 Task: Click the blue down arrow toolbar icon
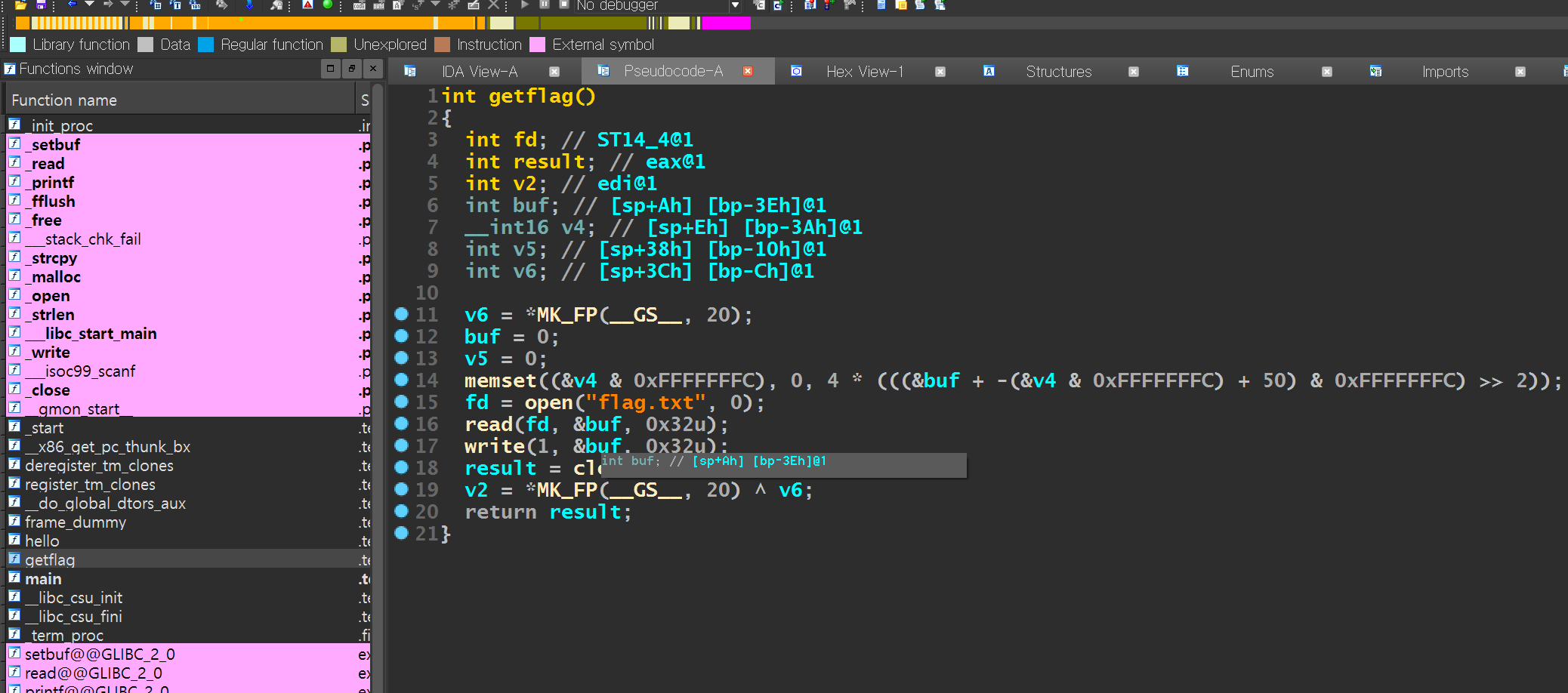pyautogui.click(x=248, y=5)
